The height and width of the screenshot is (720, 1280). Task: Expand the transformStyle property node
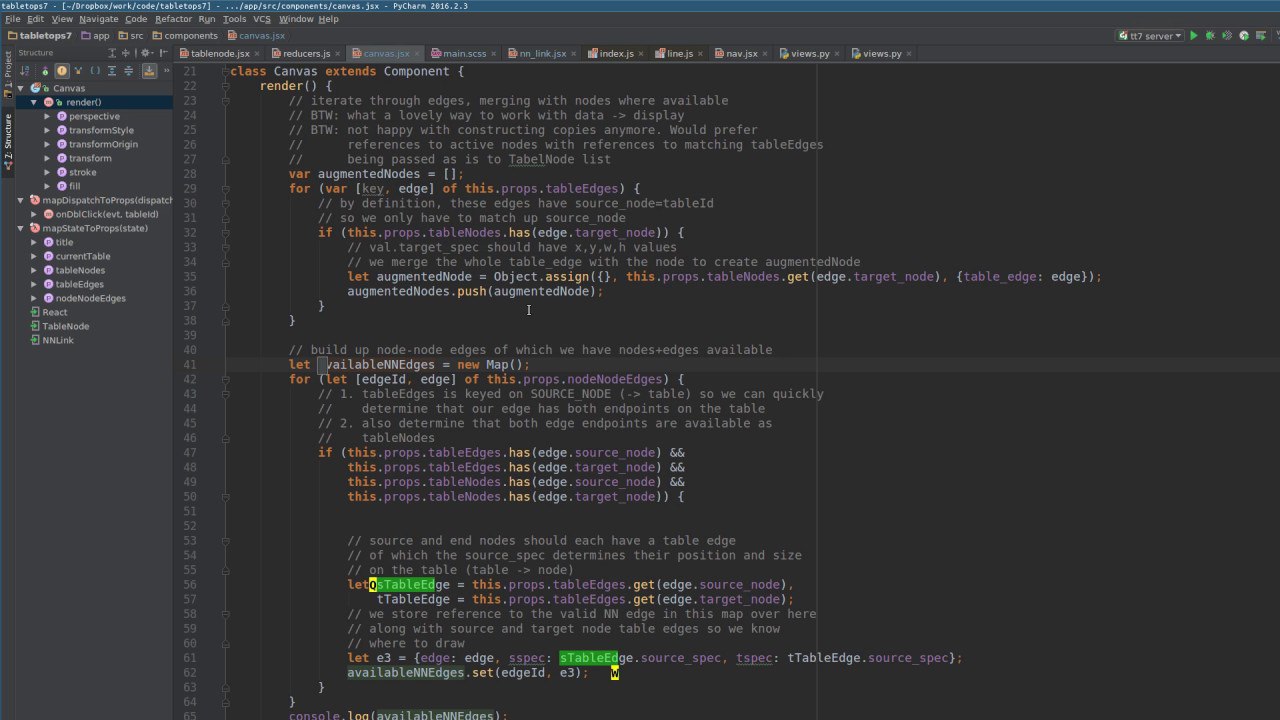click(x=47, y=130)
